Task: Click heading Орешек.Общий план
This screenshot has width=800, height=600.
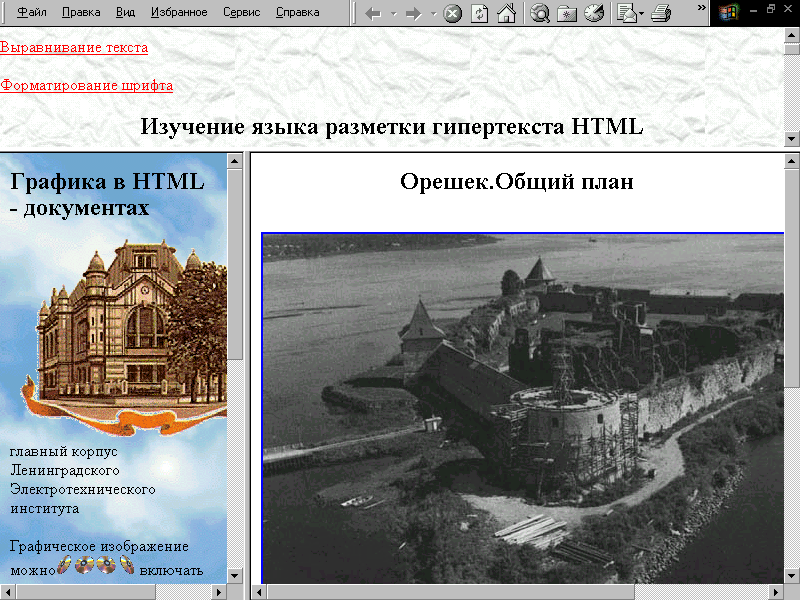Action: pyautogui.click(x=517, y=182)
